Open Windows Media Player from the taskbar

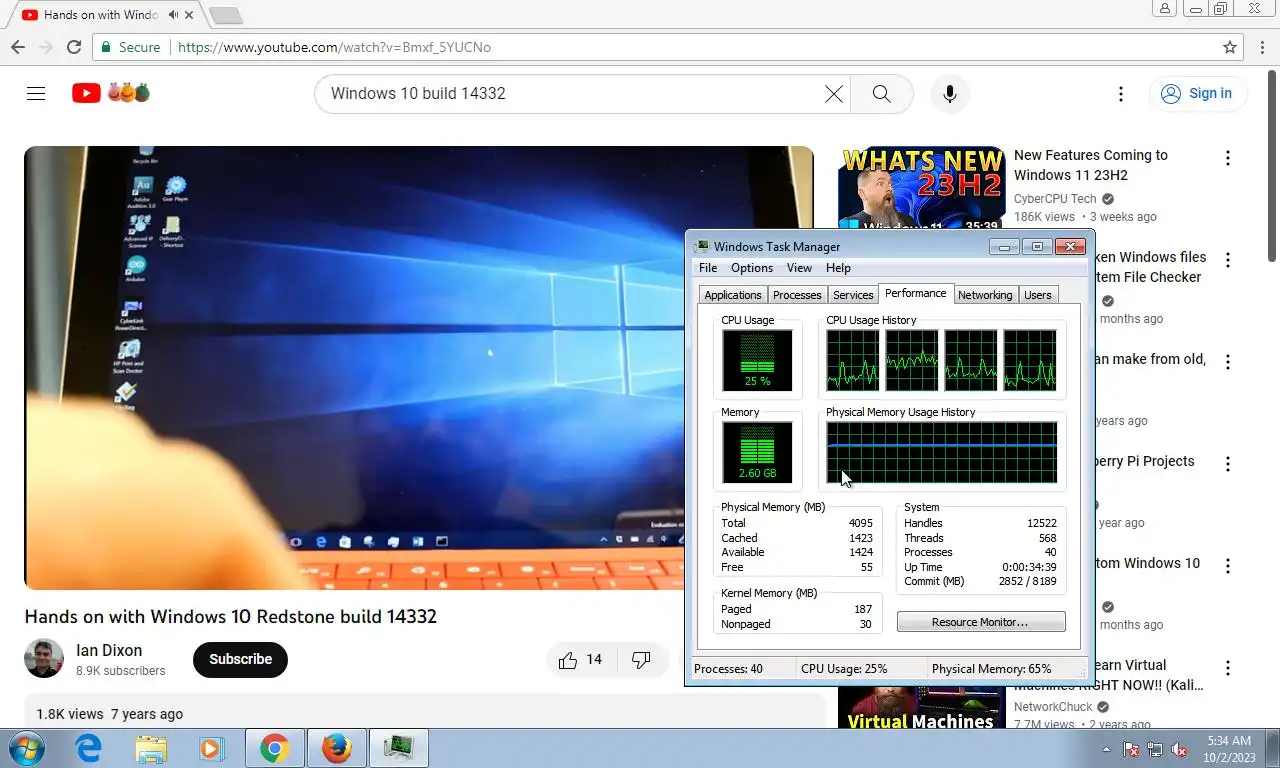211,748
